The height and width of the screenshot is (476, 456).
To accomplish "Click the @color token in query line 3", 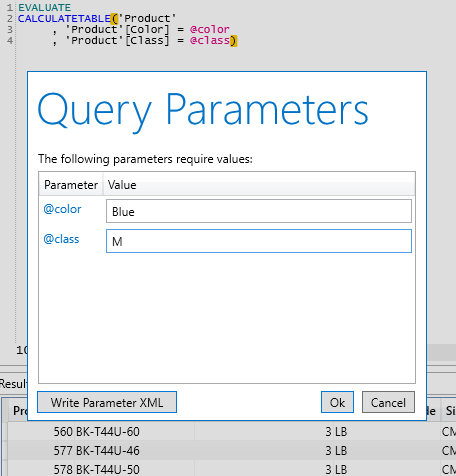I will [210, 29].
